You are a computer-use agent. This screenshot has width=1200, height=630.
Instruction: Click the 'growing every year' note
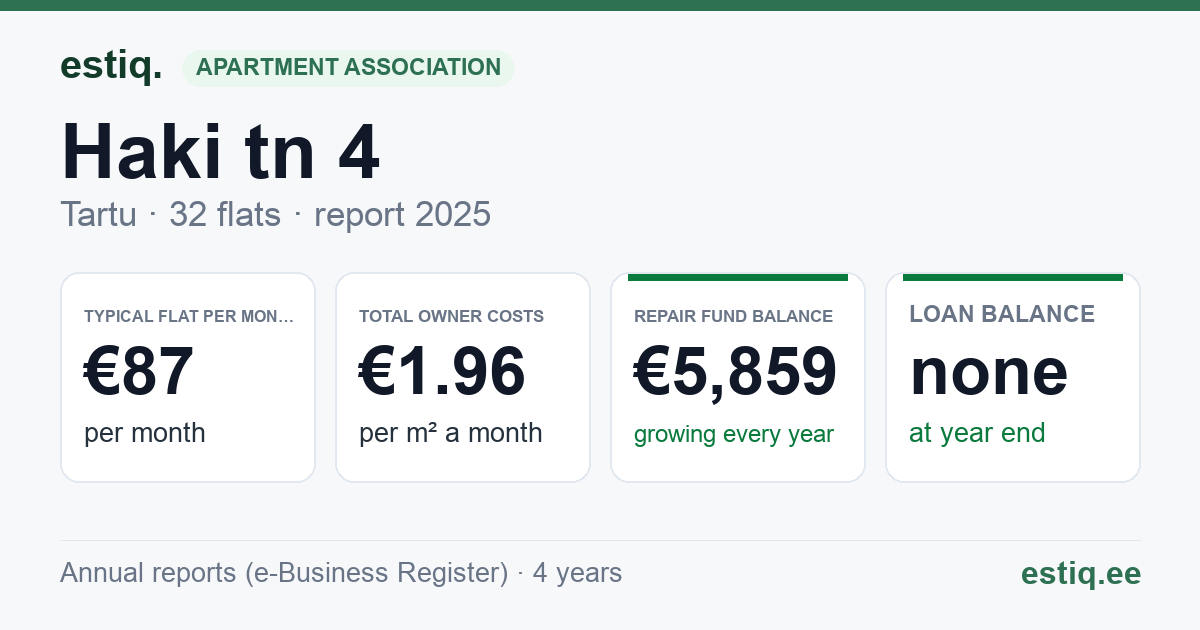[x=734, y=434]
